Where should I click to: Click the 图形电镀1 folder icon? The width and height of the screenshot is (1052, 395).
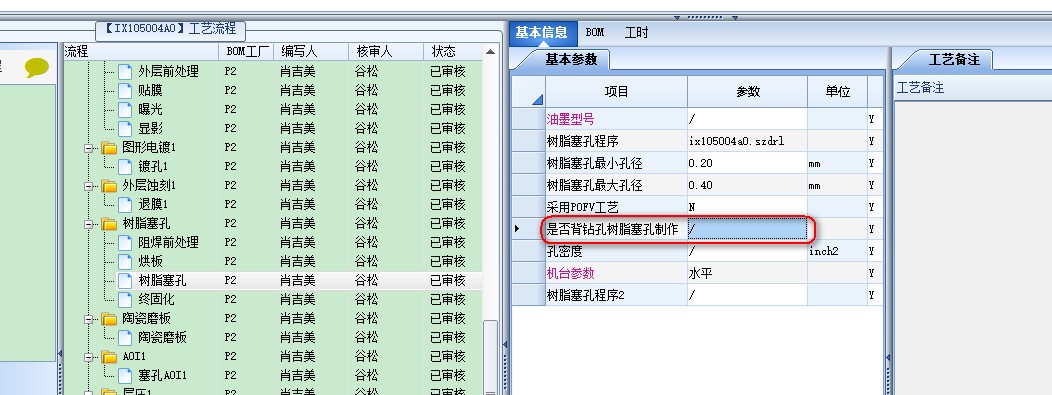coord(109,147)
